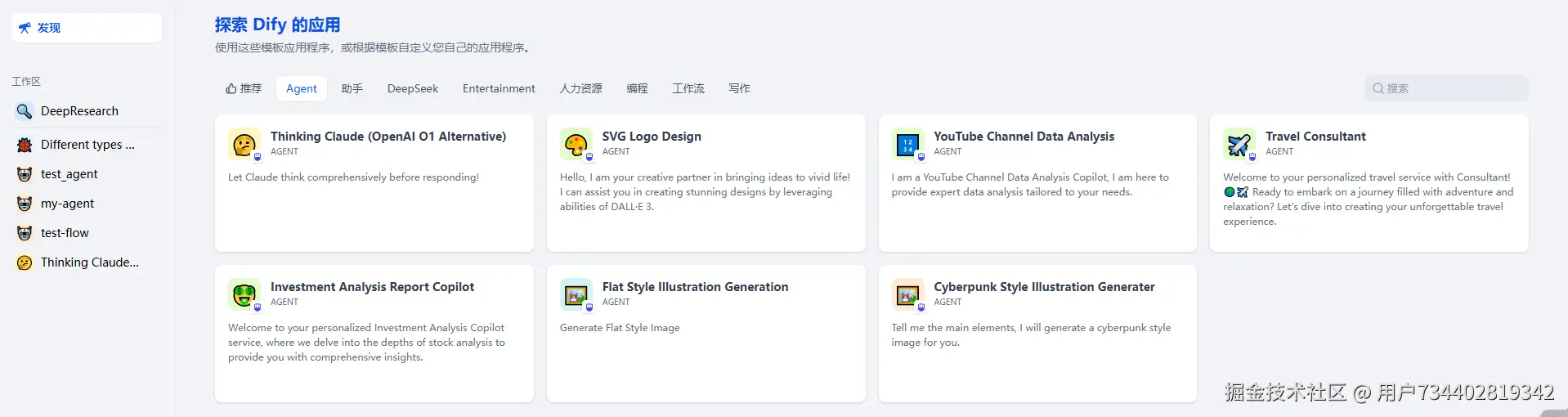Click the SVG Logo Design description text
The image size is (1568, 417).
point(705,192)
